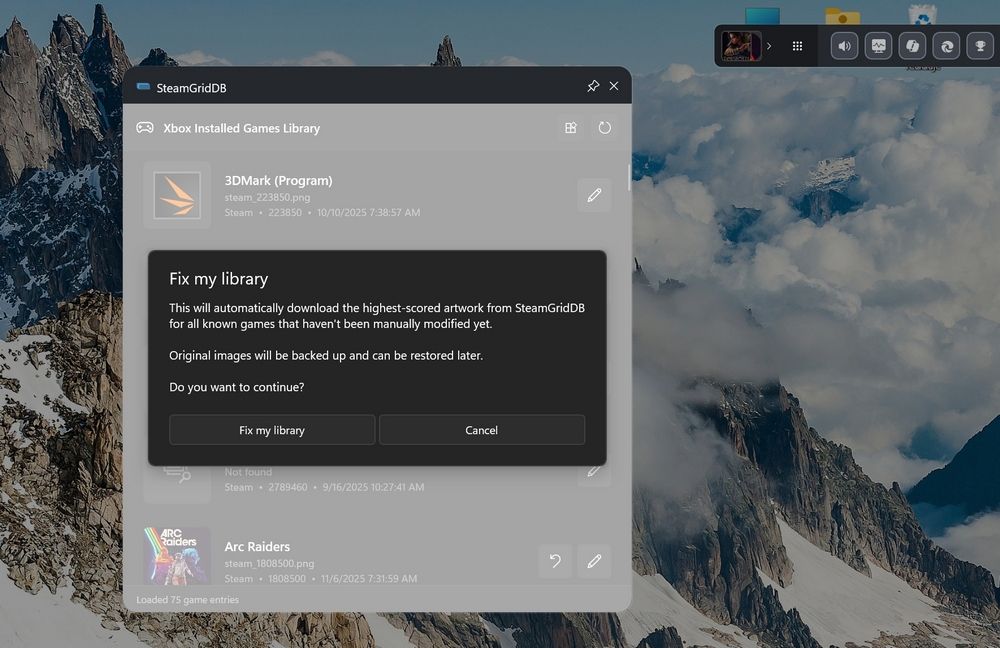Cancel the Fix my library dialog
The image size is (1000, 648).
coord(482,430)
